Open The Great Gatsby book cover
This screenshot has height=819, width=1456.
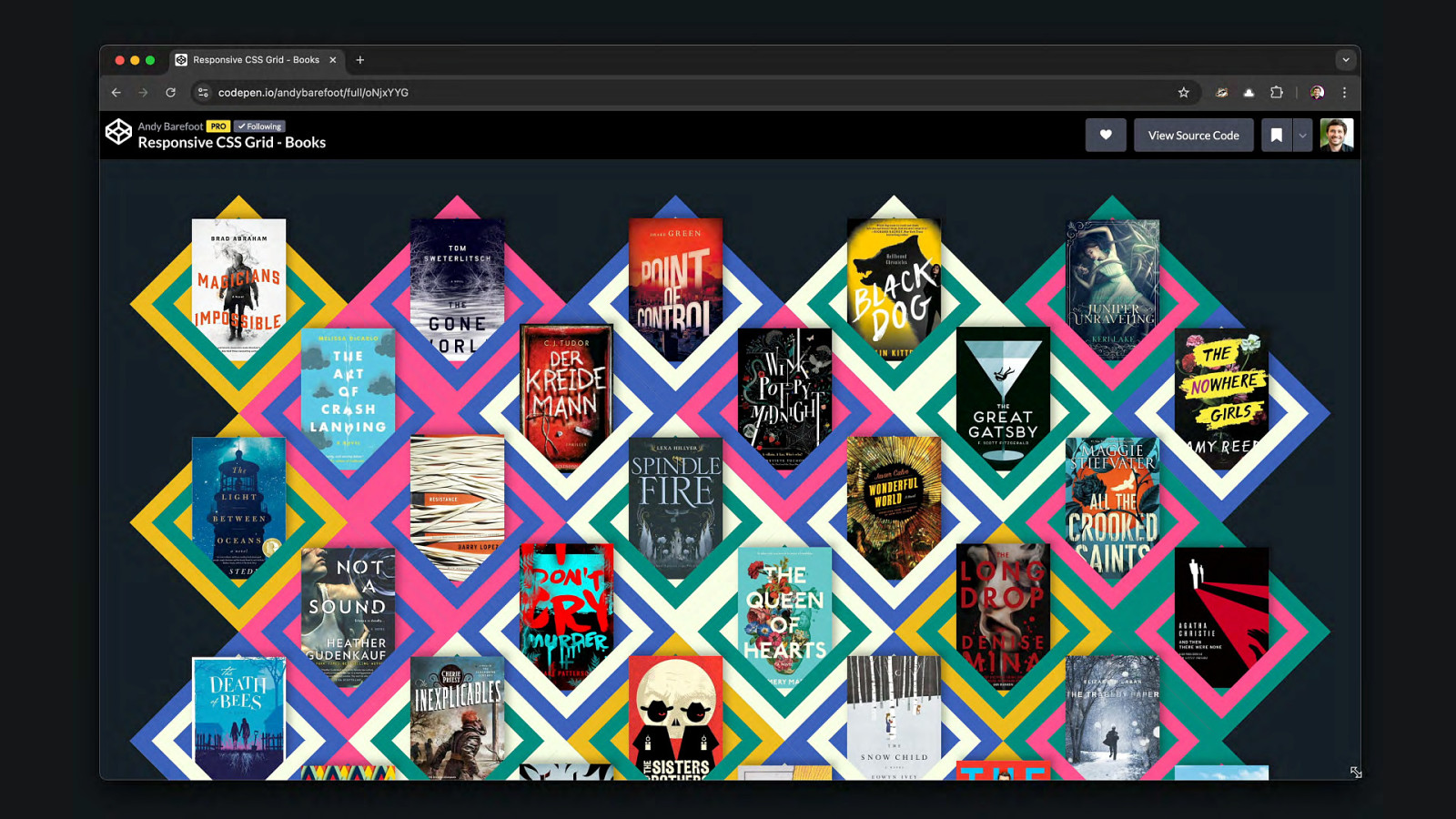(1003, 399)
